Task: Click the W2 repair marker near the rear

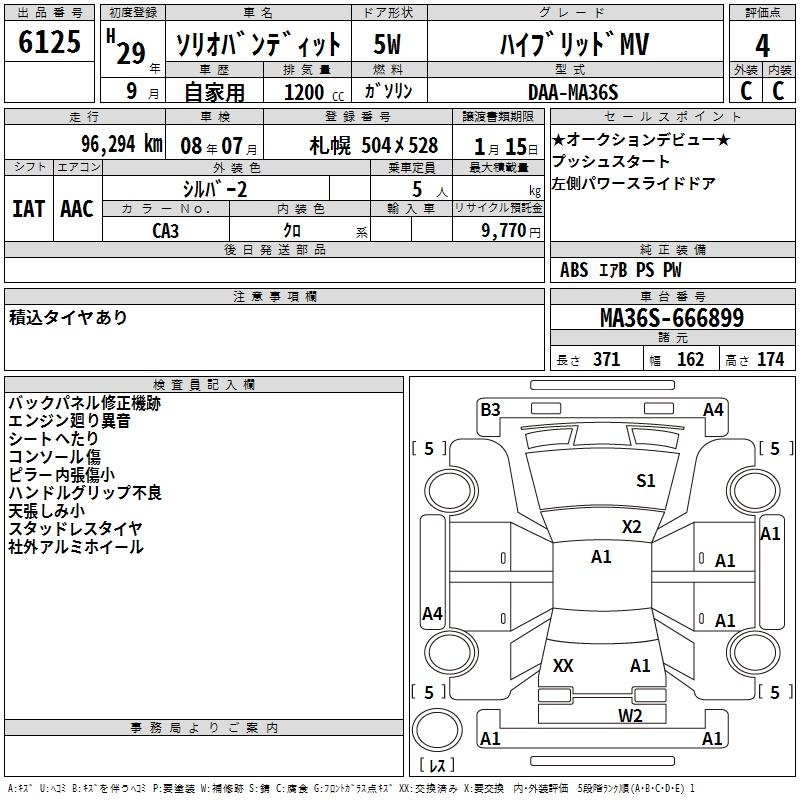Action: [x=630, y=714]
